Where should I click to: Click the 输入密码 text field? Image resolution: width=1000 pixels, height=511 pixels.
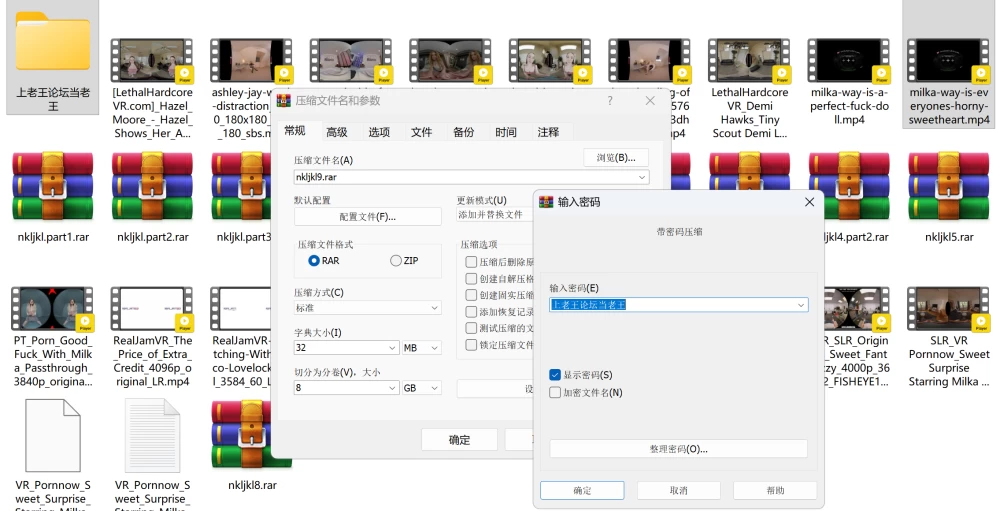pos(679,305)
